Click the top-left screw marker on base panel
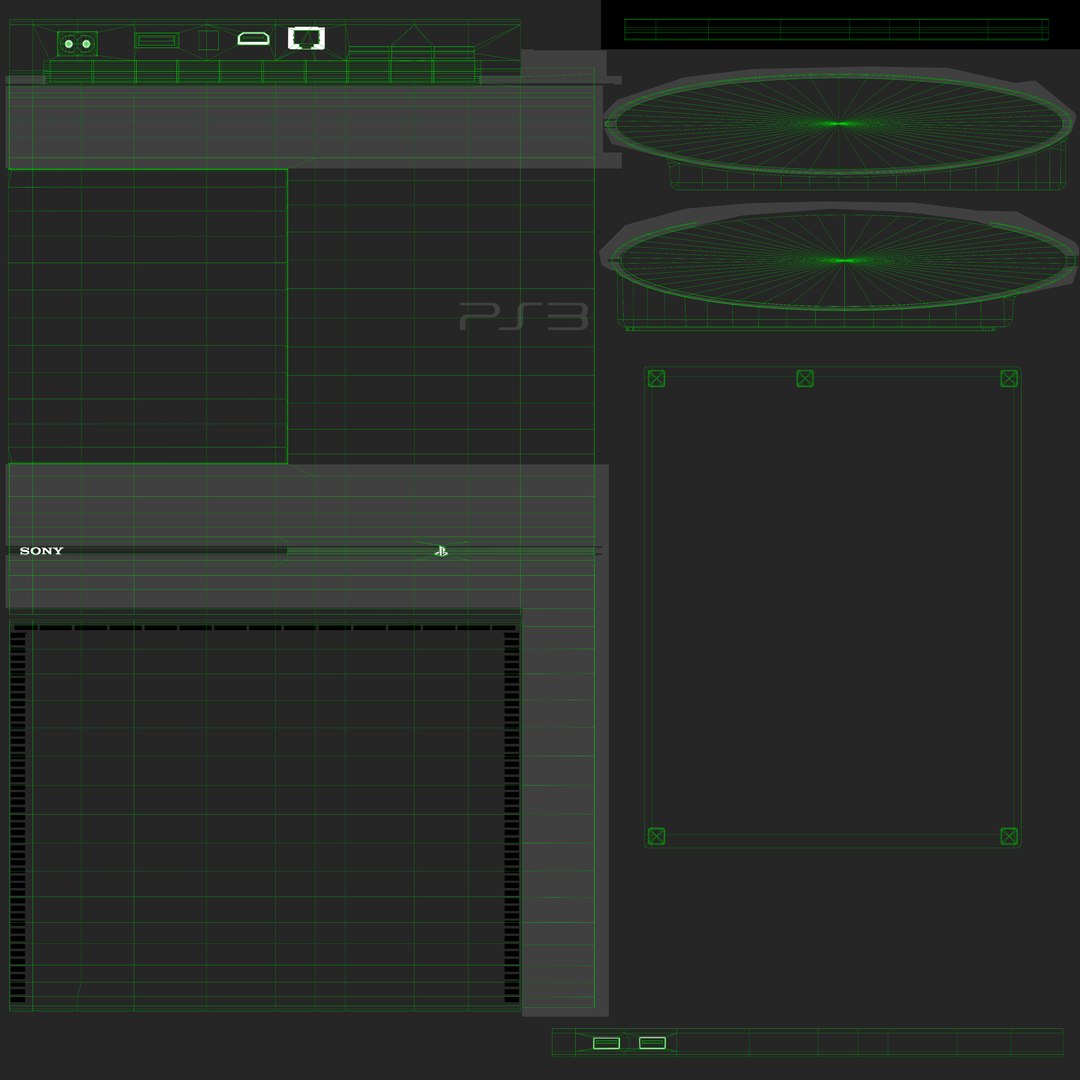The height and width of the screenshot is (1080, 1080). click(656, 378)
